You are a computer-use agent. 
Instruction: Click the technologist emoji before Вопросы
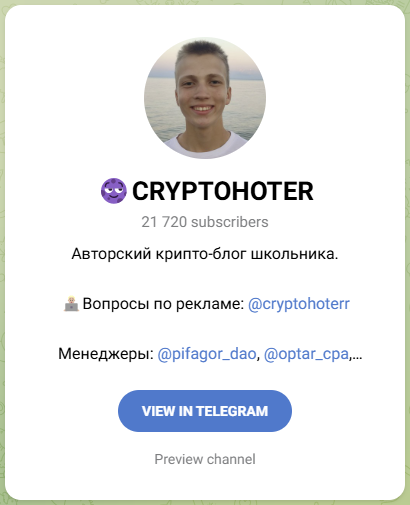pyautogui.click(x=71, y=304)
